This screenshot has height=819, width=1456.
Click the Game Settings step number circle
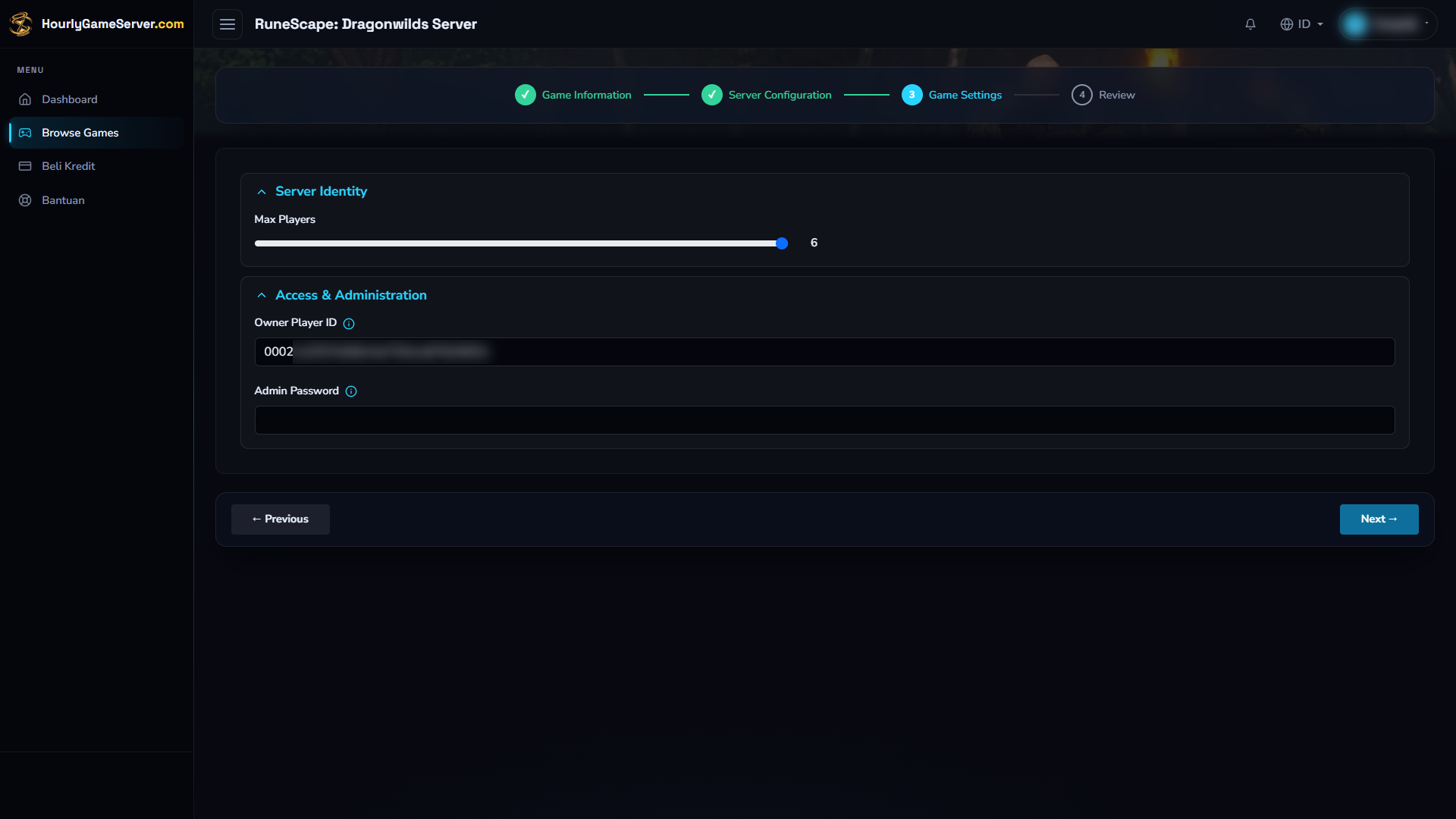click(x=912, y=95)
